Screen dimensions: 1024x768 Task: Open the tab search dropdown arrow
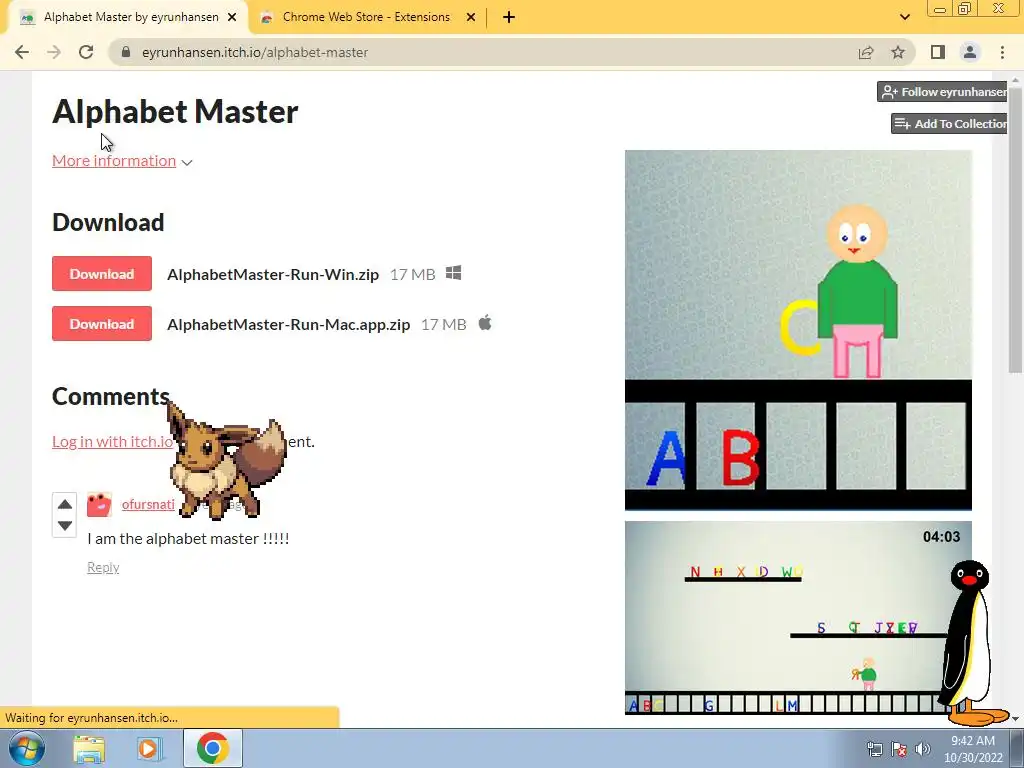pos(904,17)
